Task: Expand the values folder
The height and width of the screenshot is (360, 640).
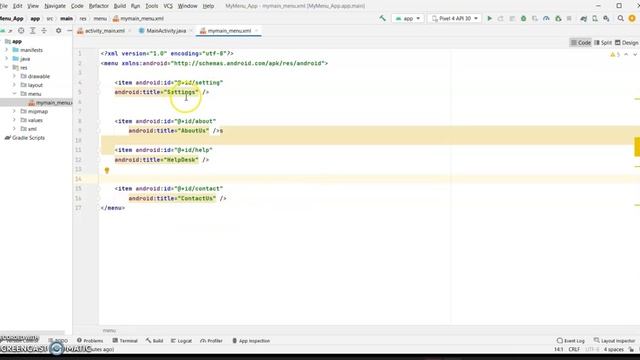Action: tap(14, 120)
